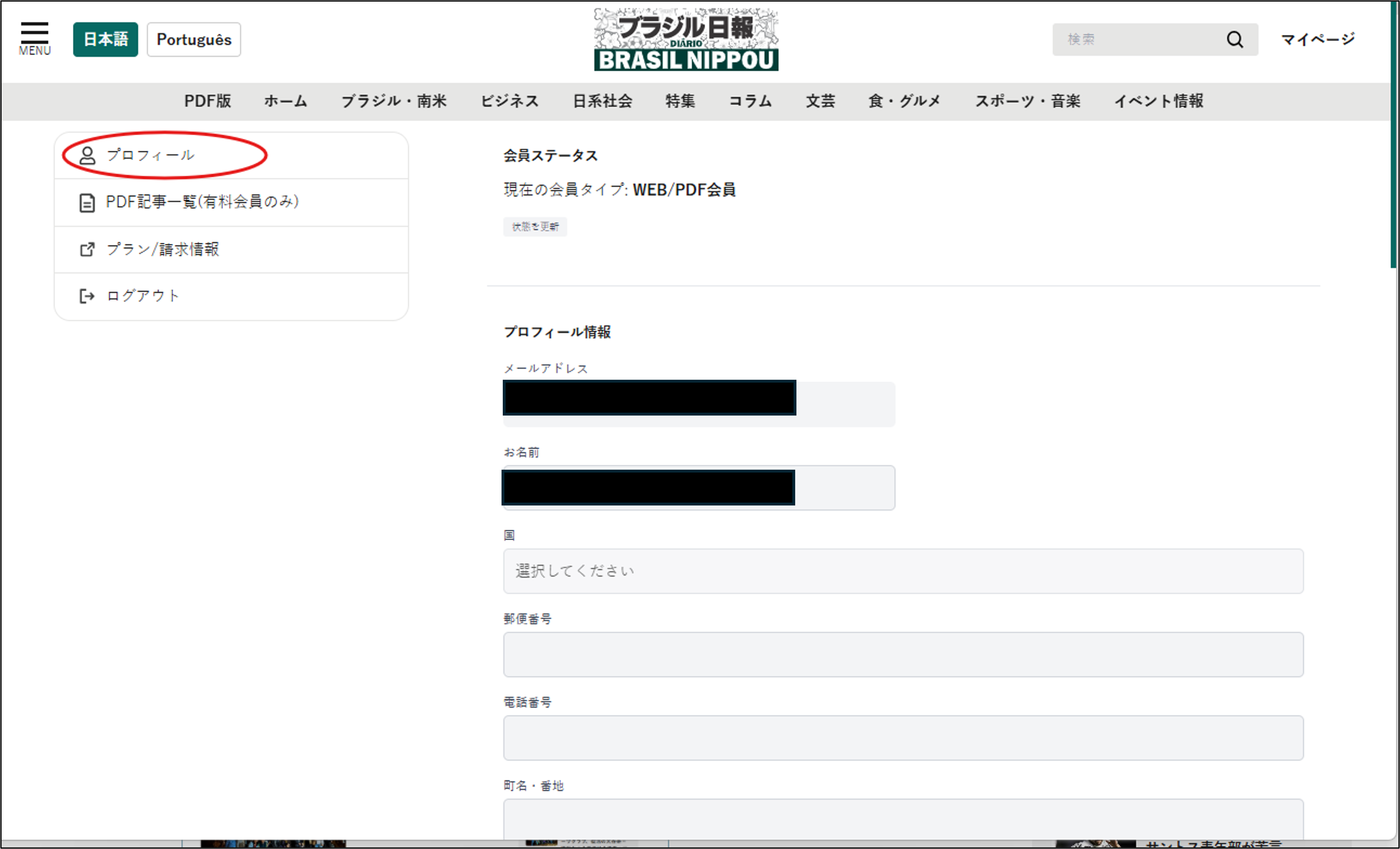
Task: Click the PDF article list document icon
Action: [87, 202]
